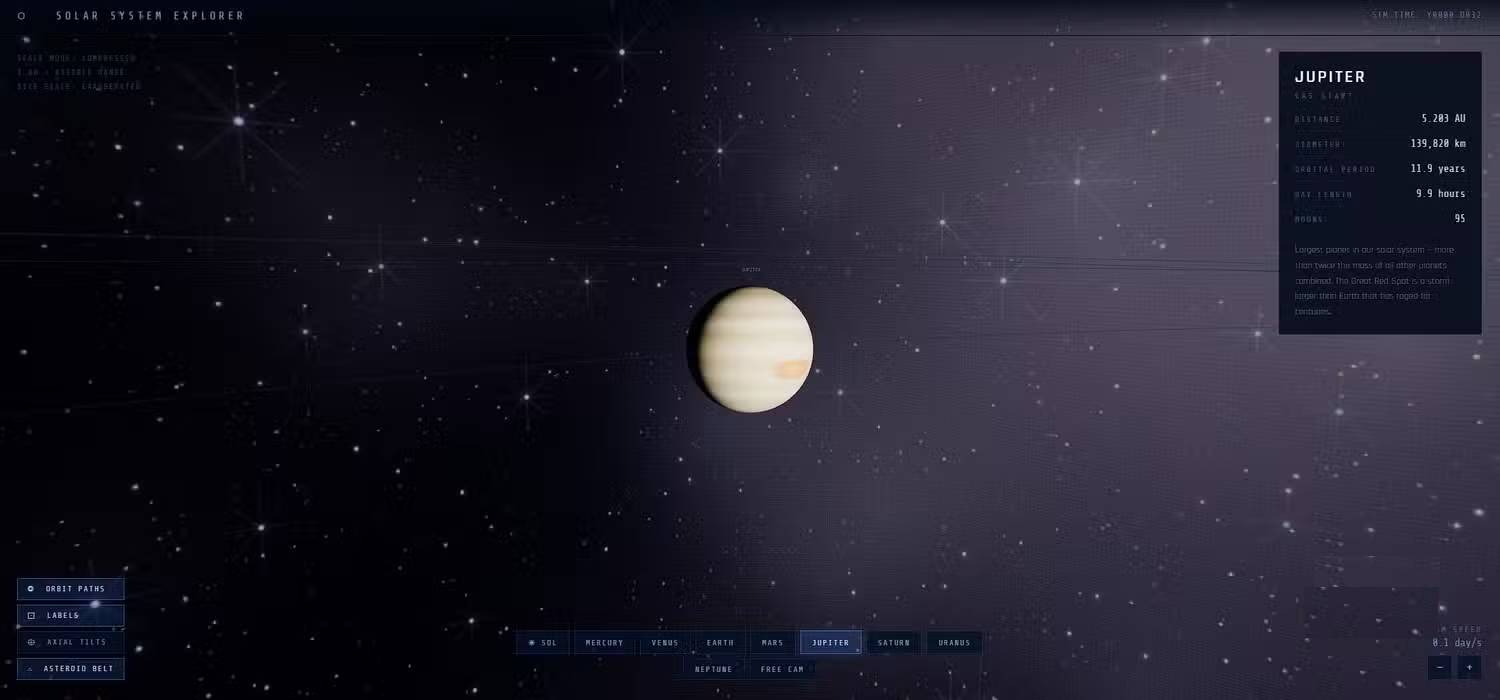
Task: Click the active Jupiter tab
Action: (830, 643)
